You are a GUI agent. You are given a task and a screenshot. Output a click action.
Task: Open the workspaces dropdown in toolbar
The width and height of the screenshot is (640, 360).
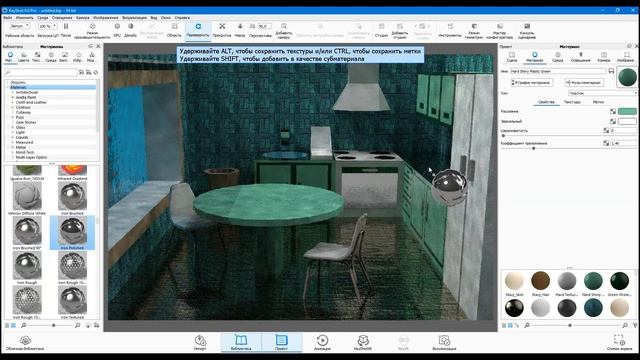point(19,26)
